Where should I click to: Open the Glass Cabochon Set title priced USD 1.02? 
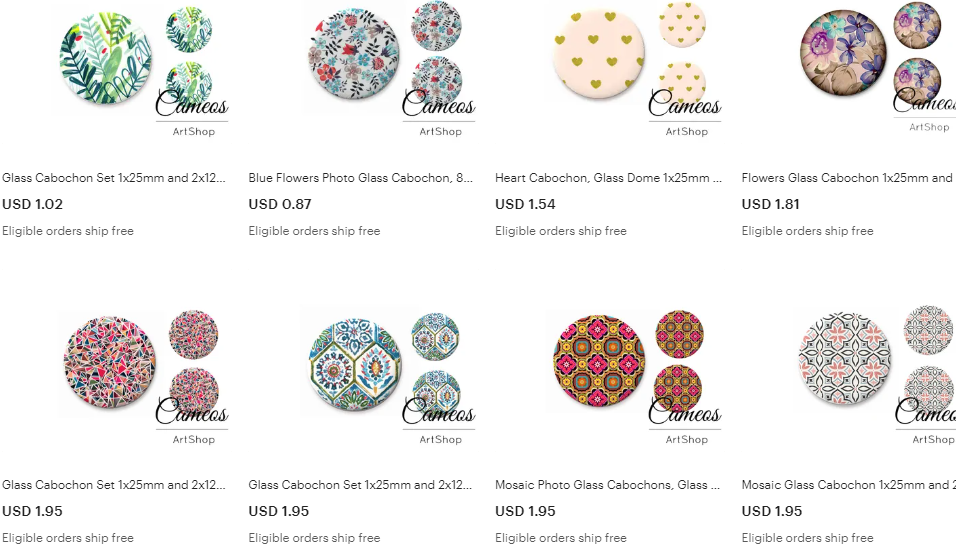(113, 178)
